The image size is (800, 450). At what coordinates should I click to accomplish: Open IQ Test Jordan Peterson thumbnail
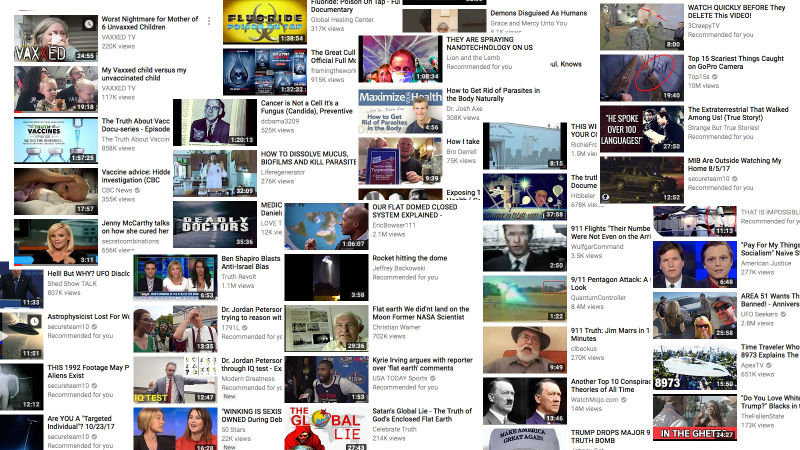176,380
